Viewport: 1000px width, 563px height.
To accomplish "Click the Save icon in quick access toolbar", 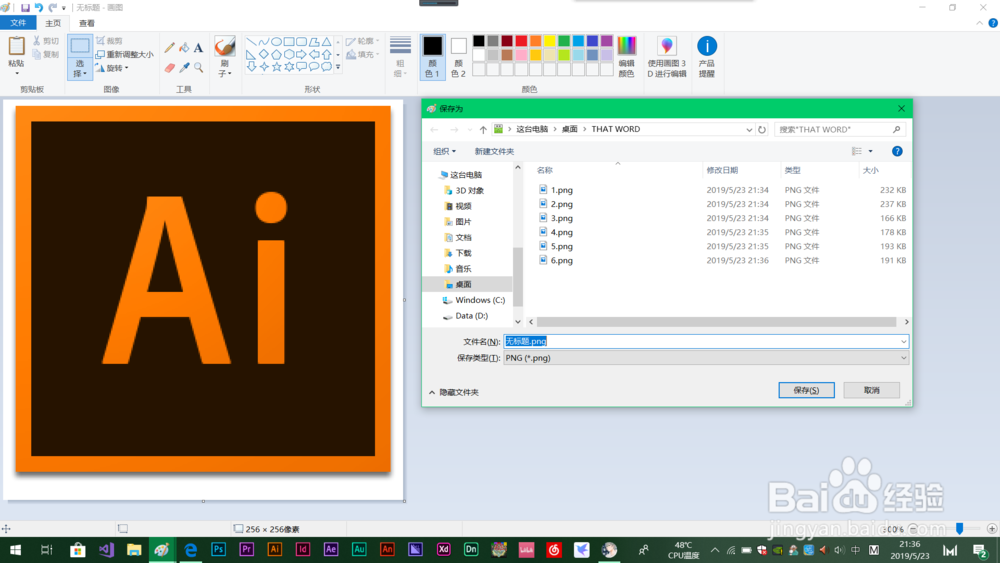I will coord(25,8).
